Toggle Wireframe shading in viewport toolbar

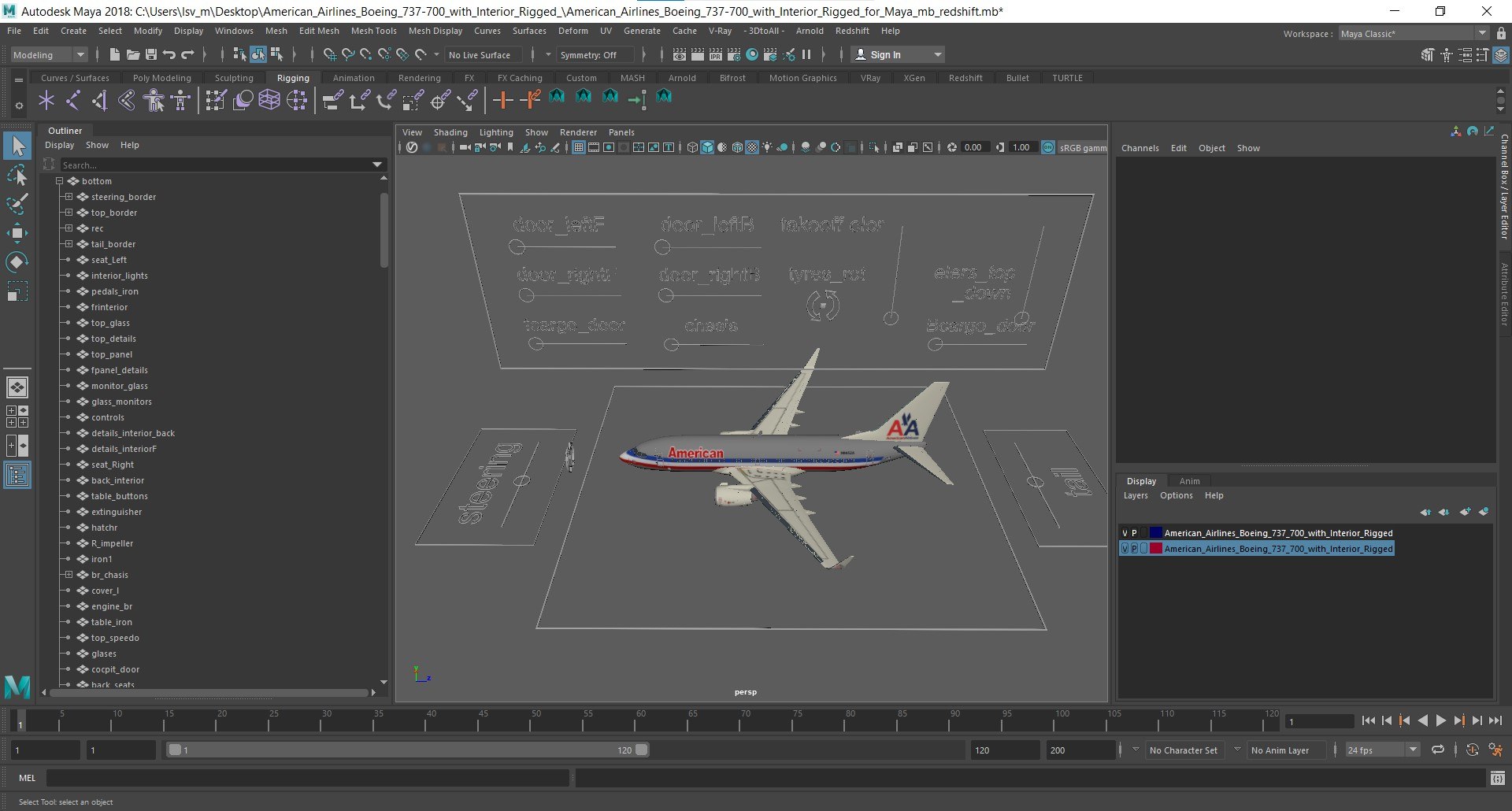click(692, 147)
